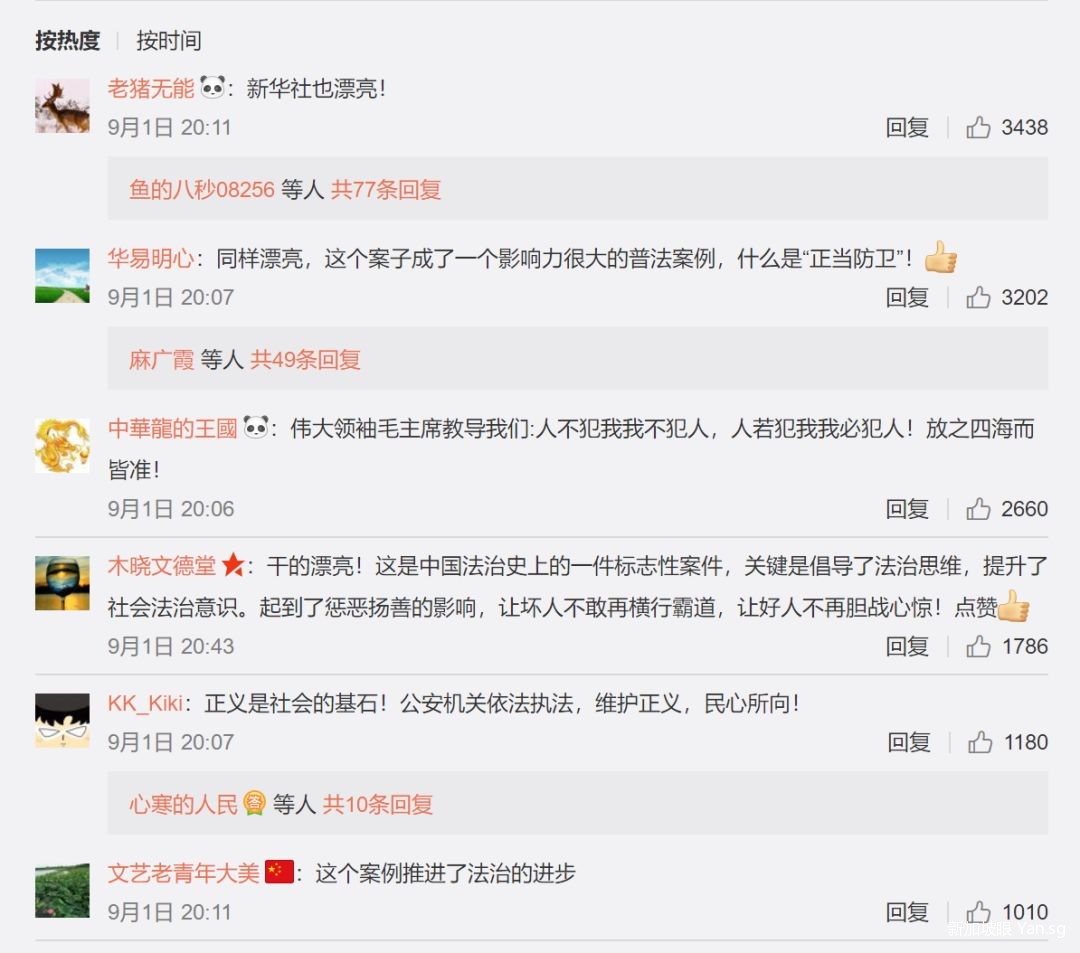Image resolution: width=1080 pixels, height=953 pixels.
Task: Open 文艺老青年大美's green field avatar
Action: (62, 890)
